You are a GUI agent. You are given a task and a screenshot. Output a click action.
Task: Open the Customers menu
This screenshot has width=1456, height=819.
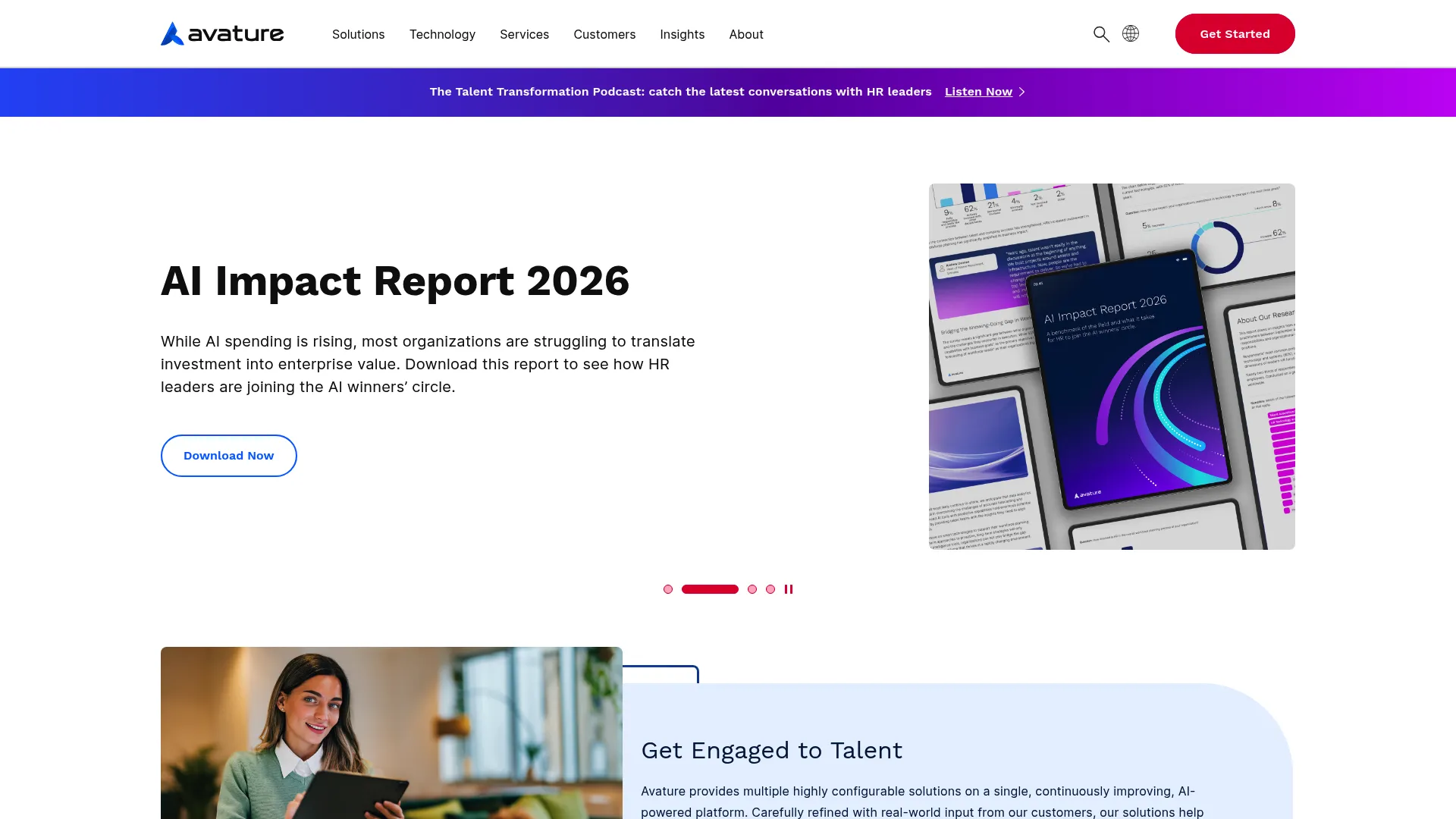click(604, 34)
